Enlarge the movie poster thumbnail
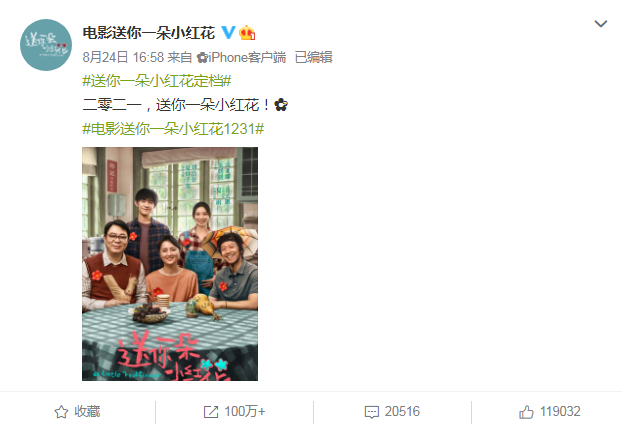Image resolution: width=622 pixels, height=427 pixels. pos(170,264)
